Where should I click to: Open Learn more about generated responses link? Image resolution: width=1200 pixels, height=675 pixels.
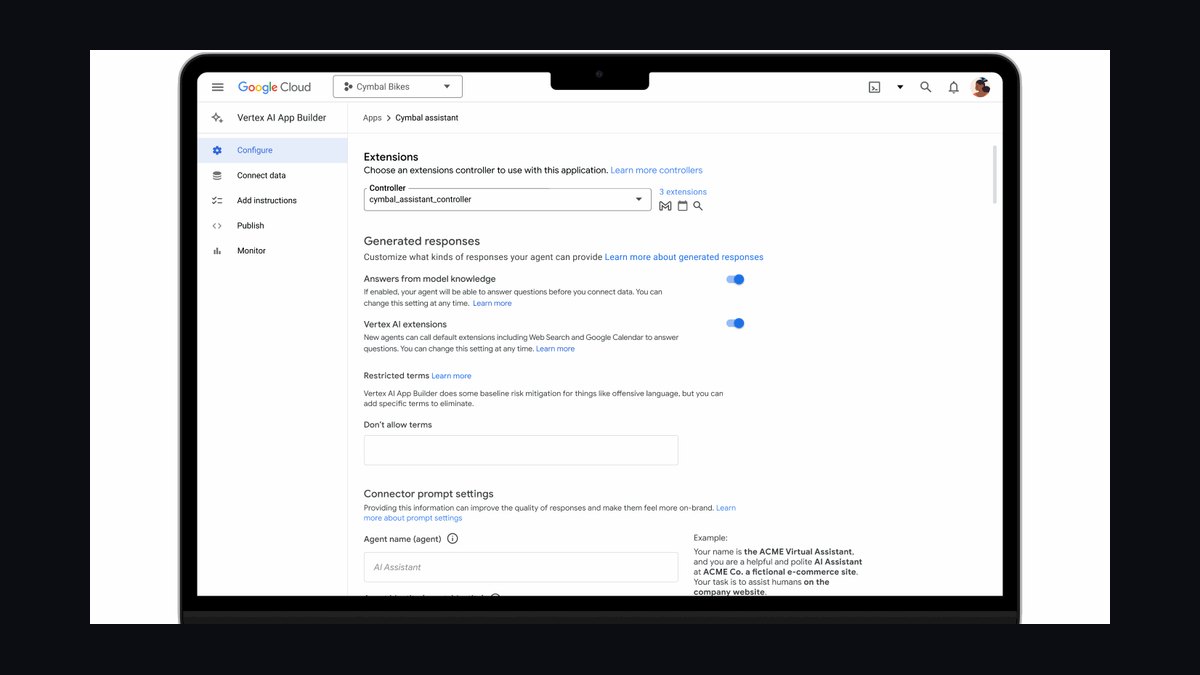pyautogui.click(x=684, y=257)
